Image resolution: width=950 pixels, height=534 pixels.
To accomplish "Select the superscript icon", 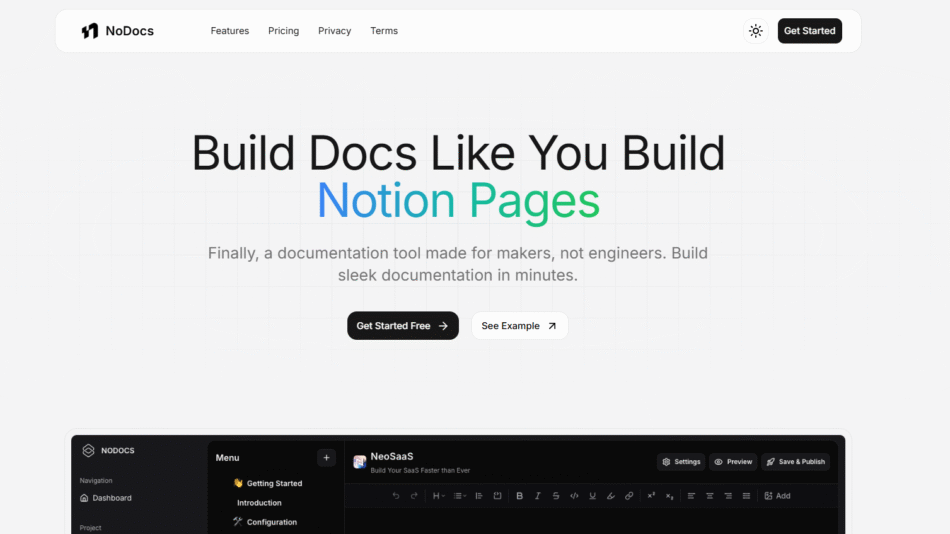I will click(651, 496).
